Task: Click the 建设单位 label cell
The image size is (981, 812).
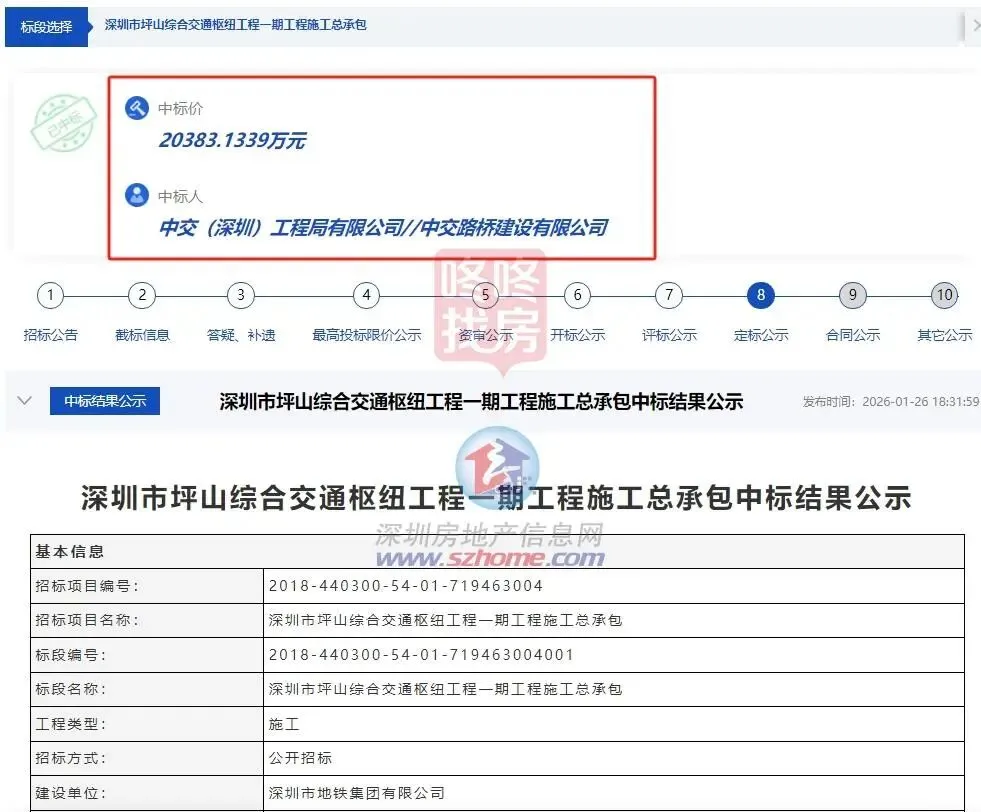Action: [x=147, y=793]
